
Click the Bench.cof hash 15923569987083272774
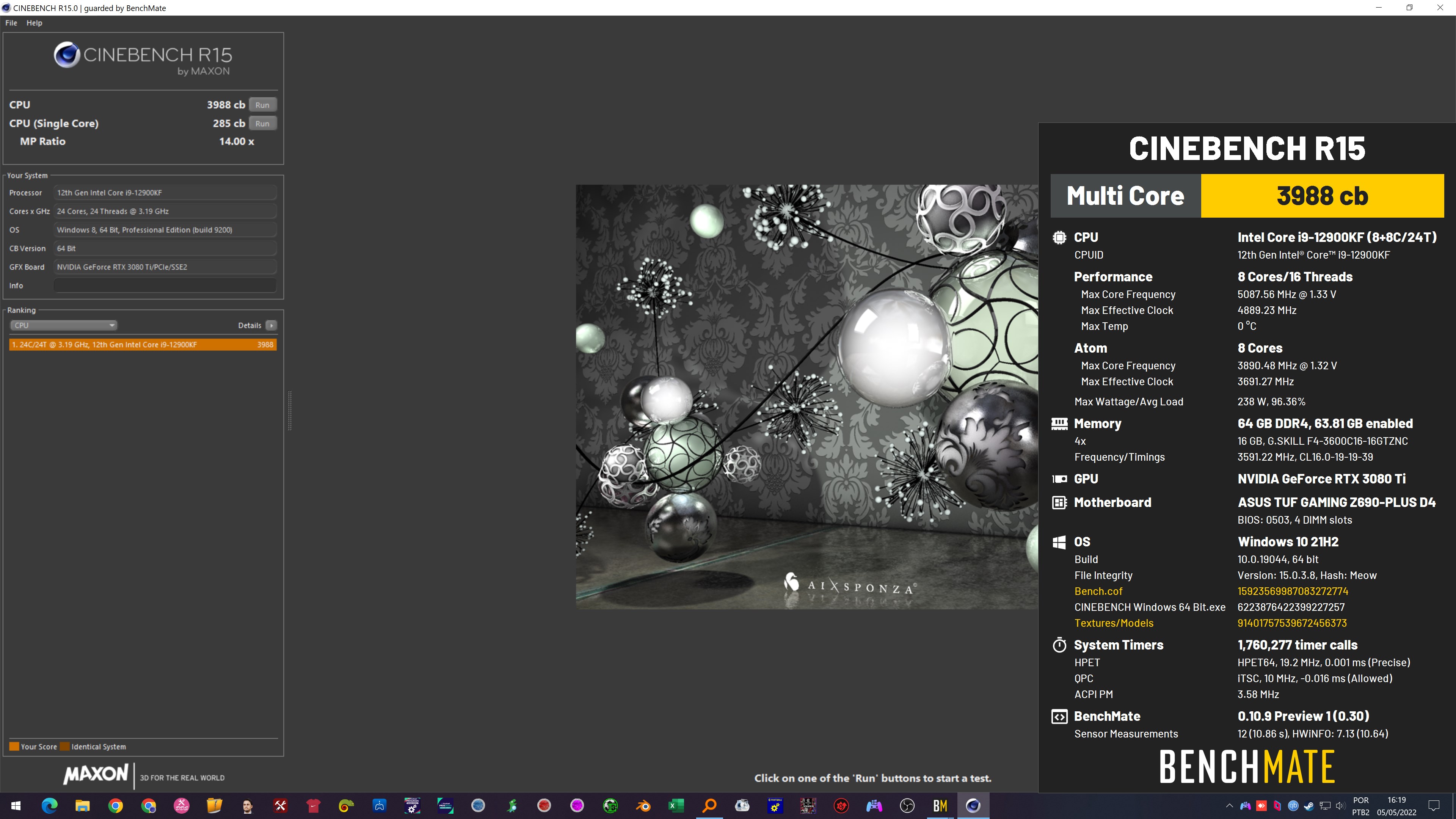coord(1293,591)
